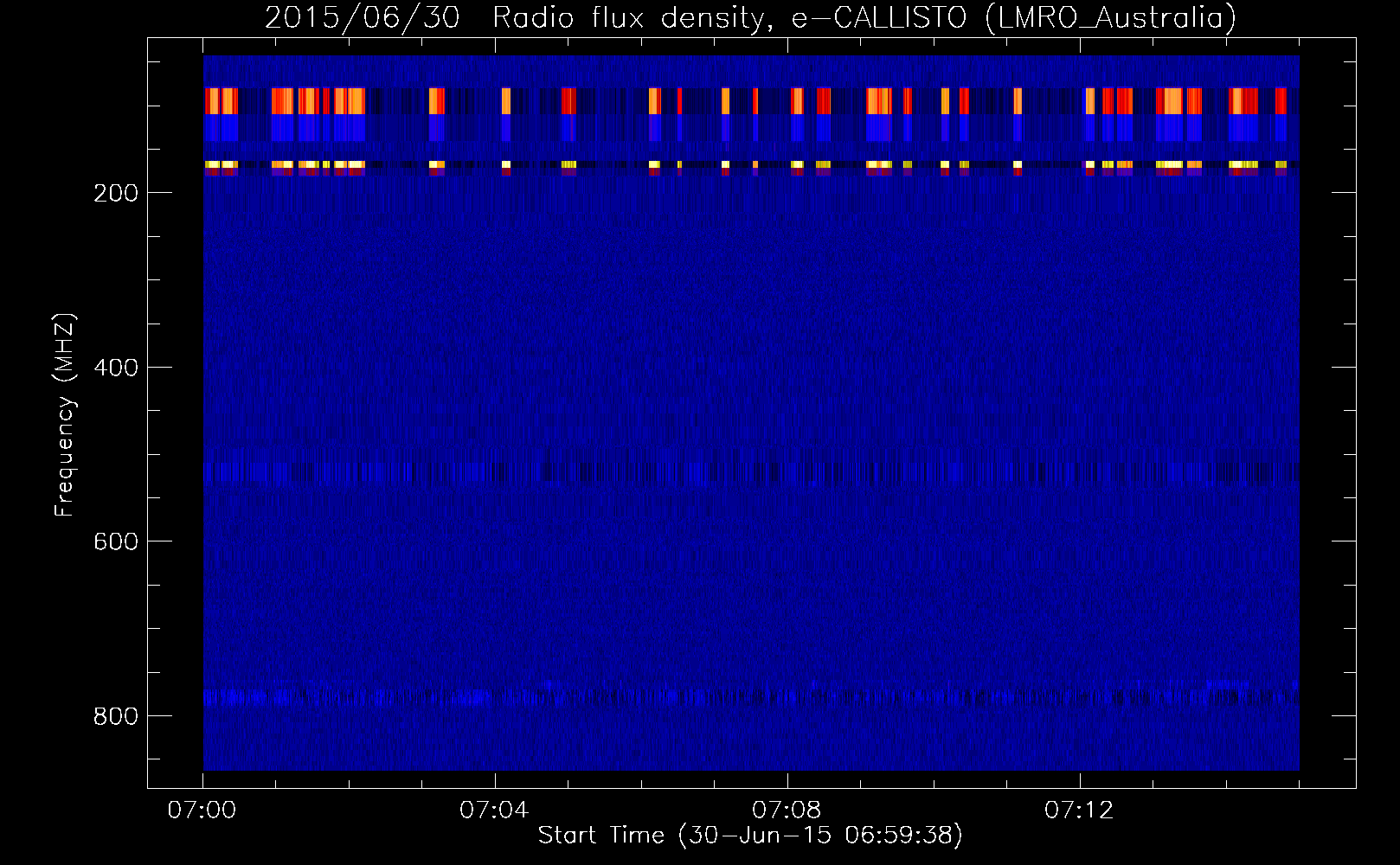This screenshot has height=865, width=1400.
Task: Click the 07:04 time tick label
Action: [x=494, y=810]
